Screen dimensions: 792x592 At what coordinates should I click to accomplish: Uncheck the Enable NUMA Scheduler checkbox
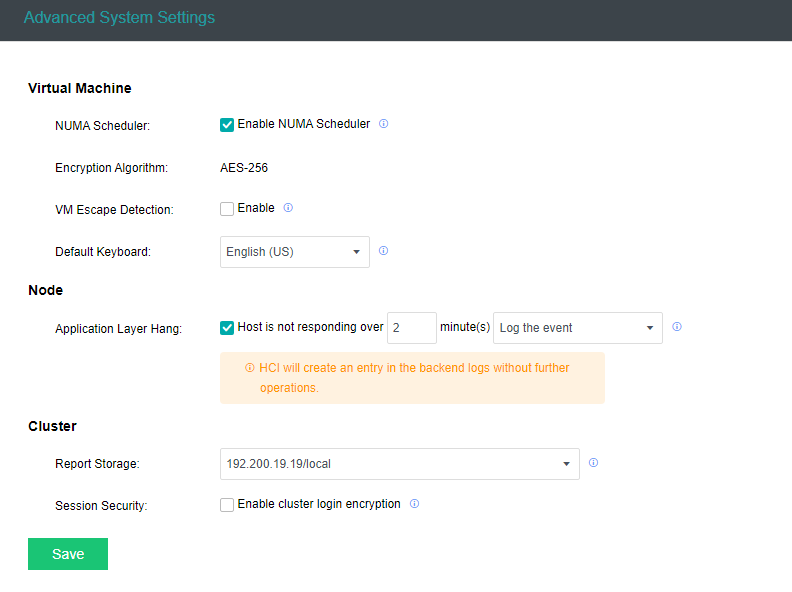click(x=227, y=125)
